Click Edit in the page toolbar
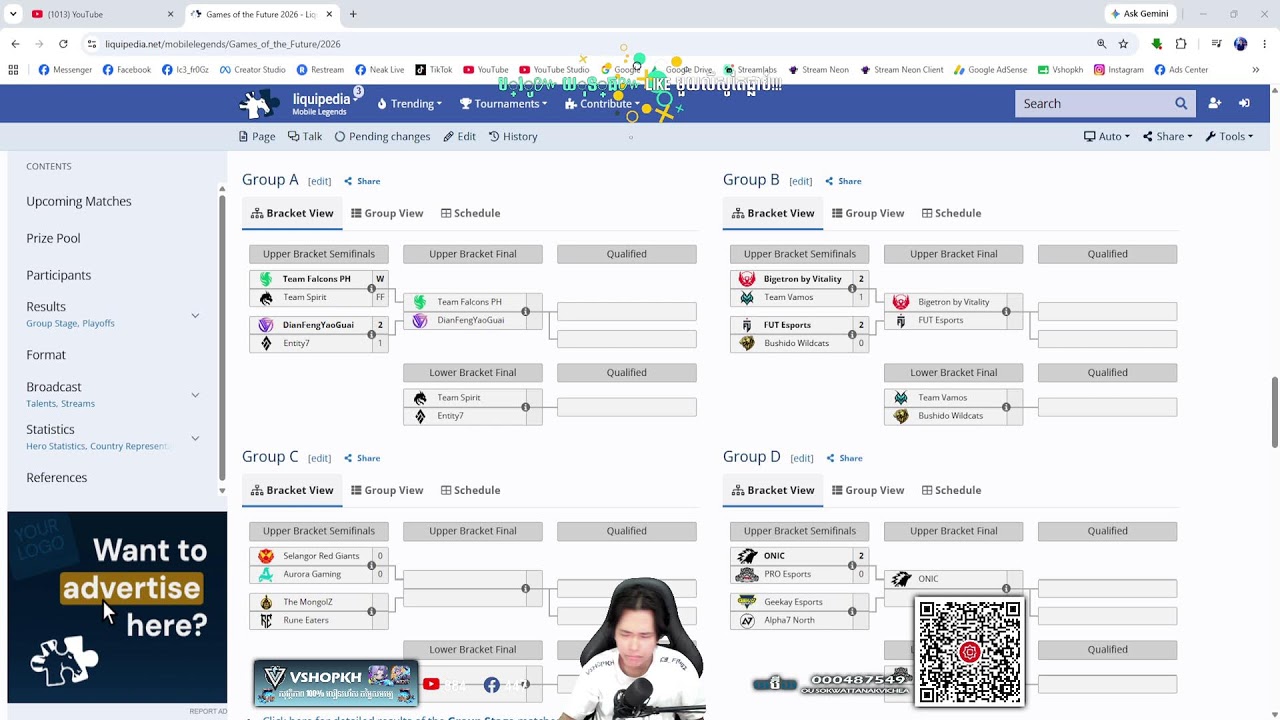1280x720 pixels. tap(460, 136)
